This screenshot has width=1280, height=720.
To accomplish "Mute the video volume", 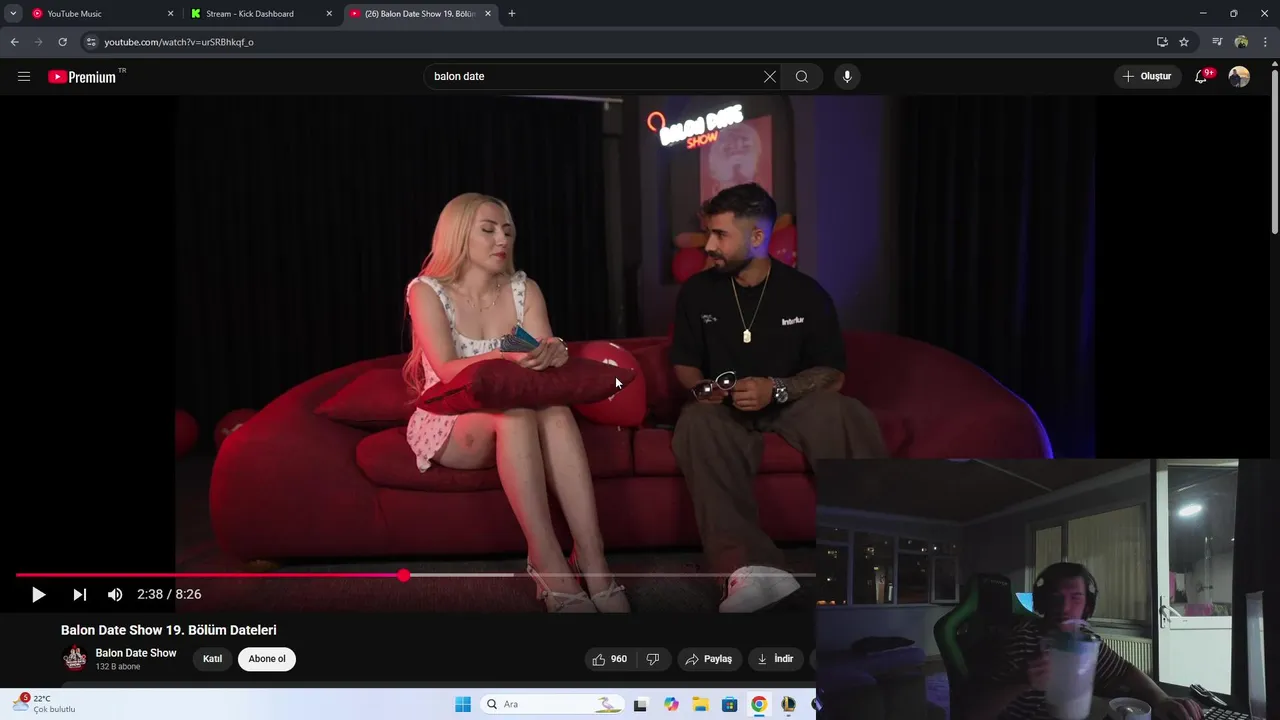I will [115, 594].
